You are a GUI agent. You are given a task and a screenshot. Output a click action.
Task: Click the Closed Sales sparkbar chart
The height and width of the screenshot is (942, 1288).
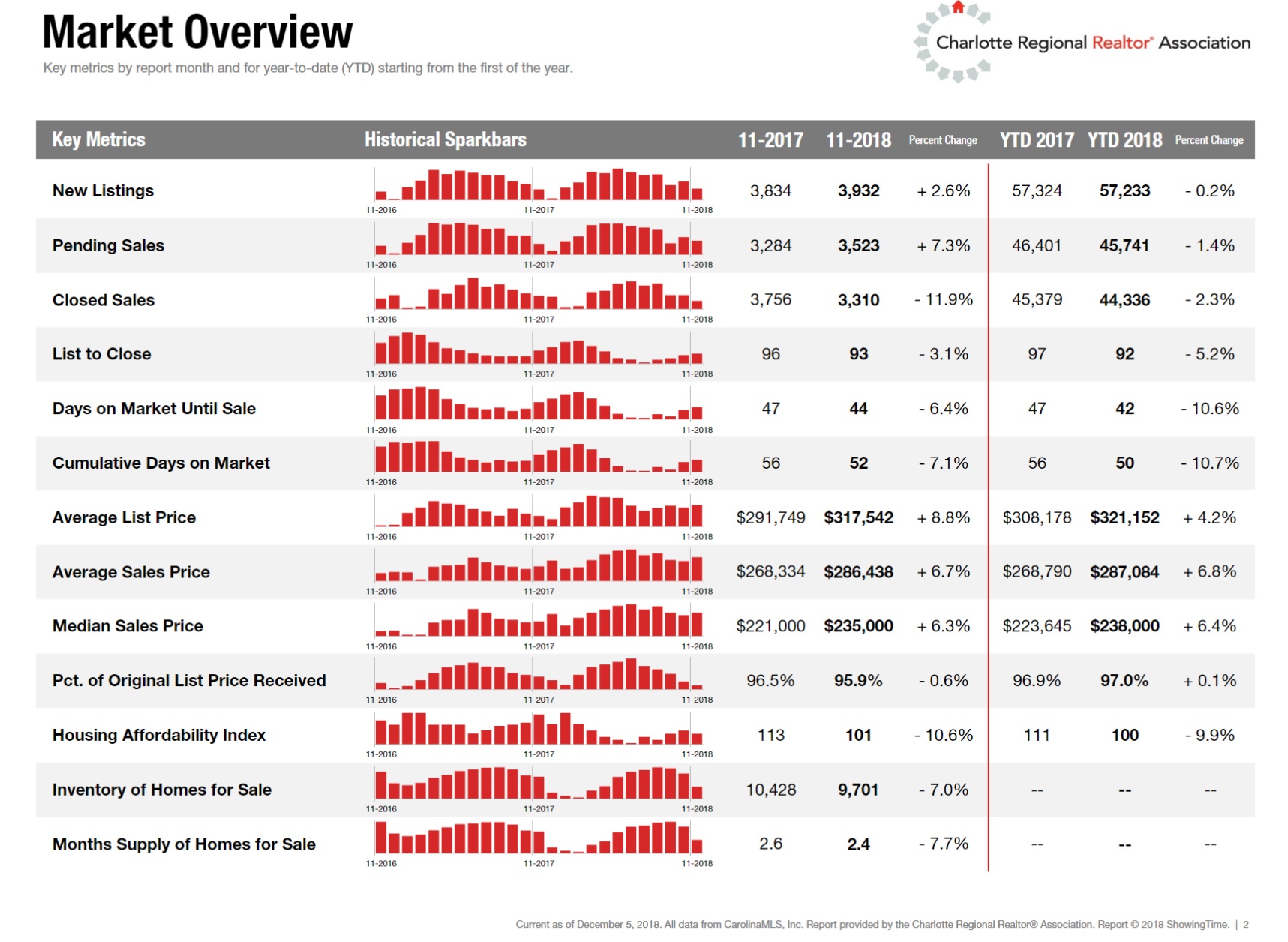(539, 295)
